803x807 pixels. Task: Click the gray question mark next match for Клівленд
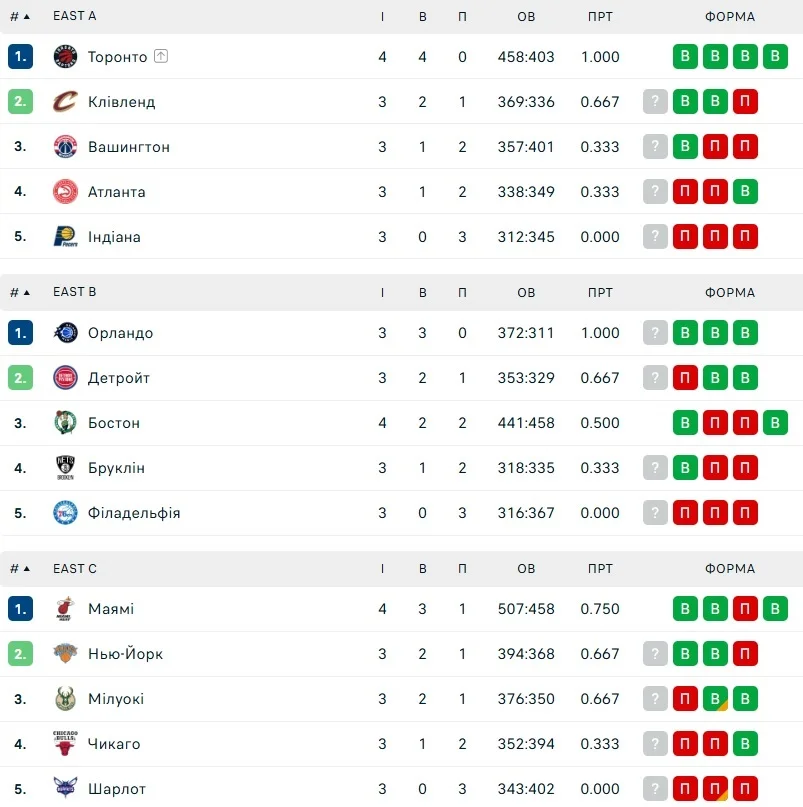tap(655, 102)
